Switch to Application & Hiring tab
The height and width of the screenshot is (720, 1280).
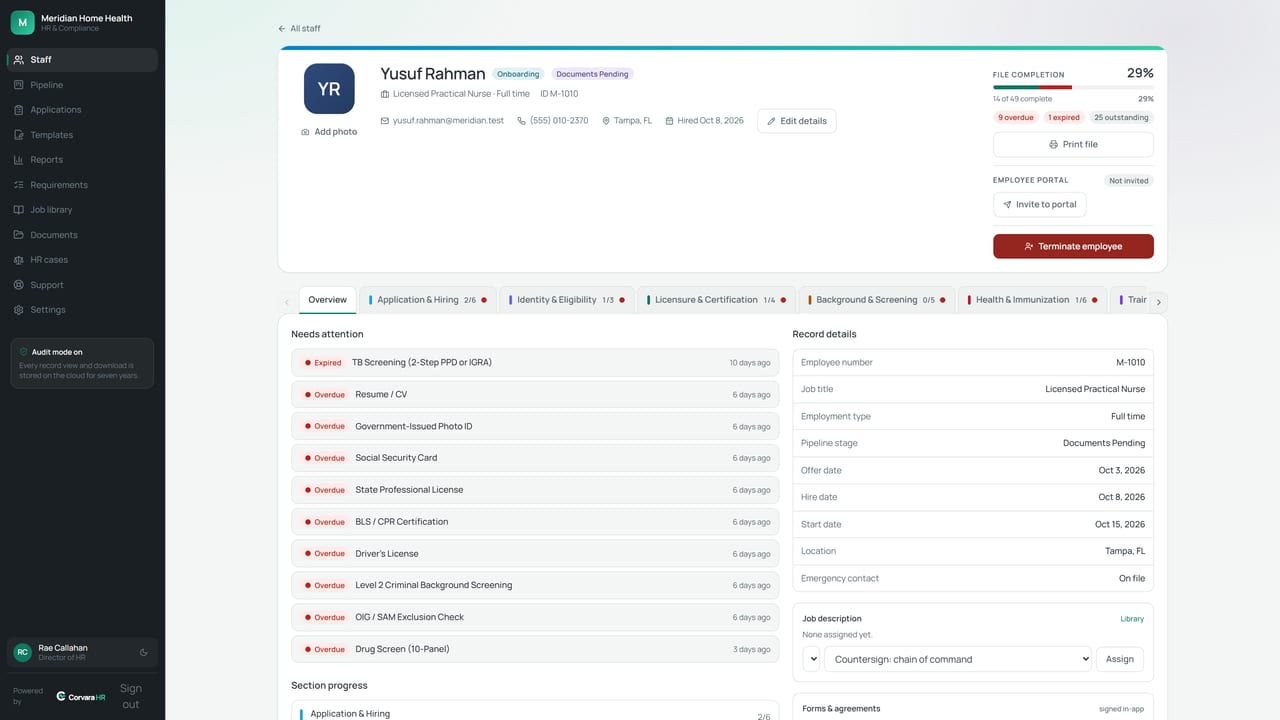427,300
